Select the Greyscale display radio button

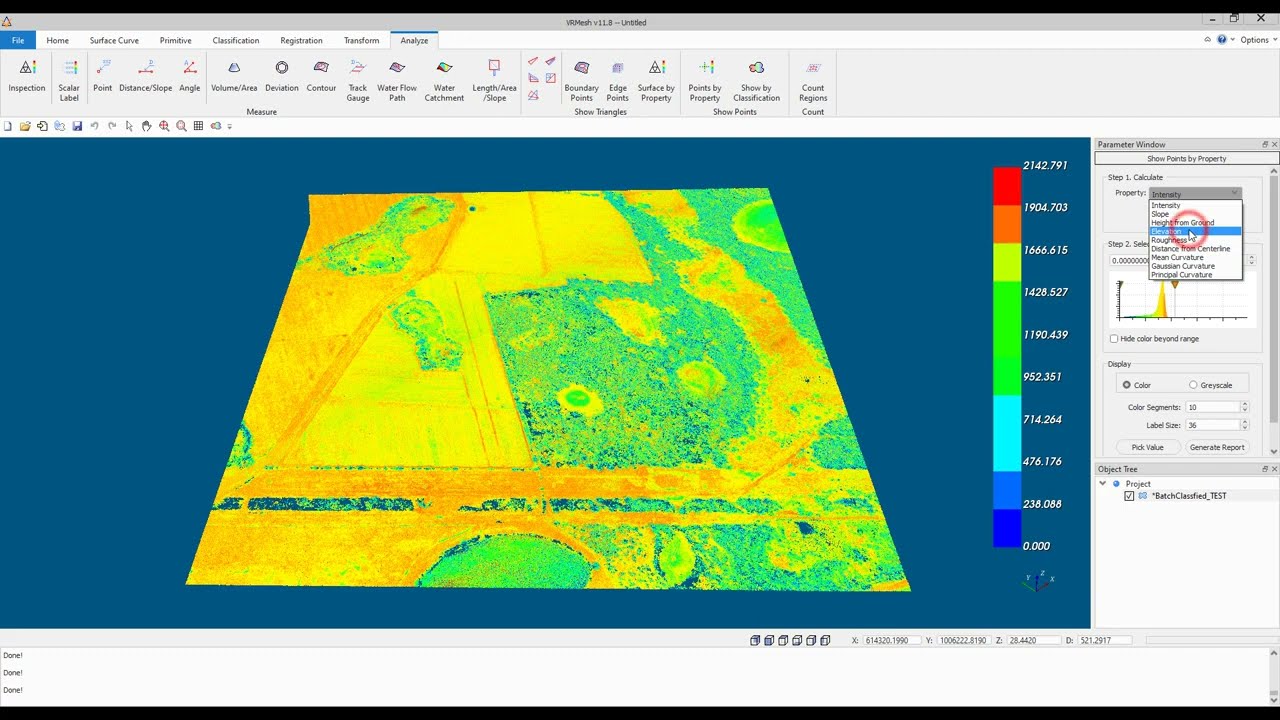click(1193, 385)
